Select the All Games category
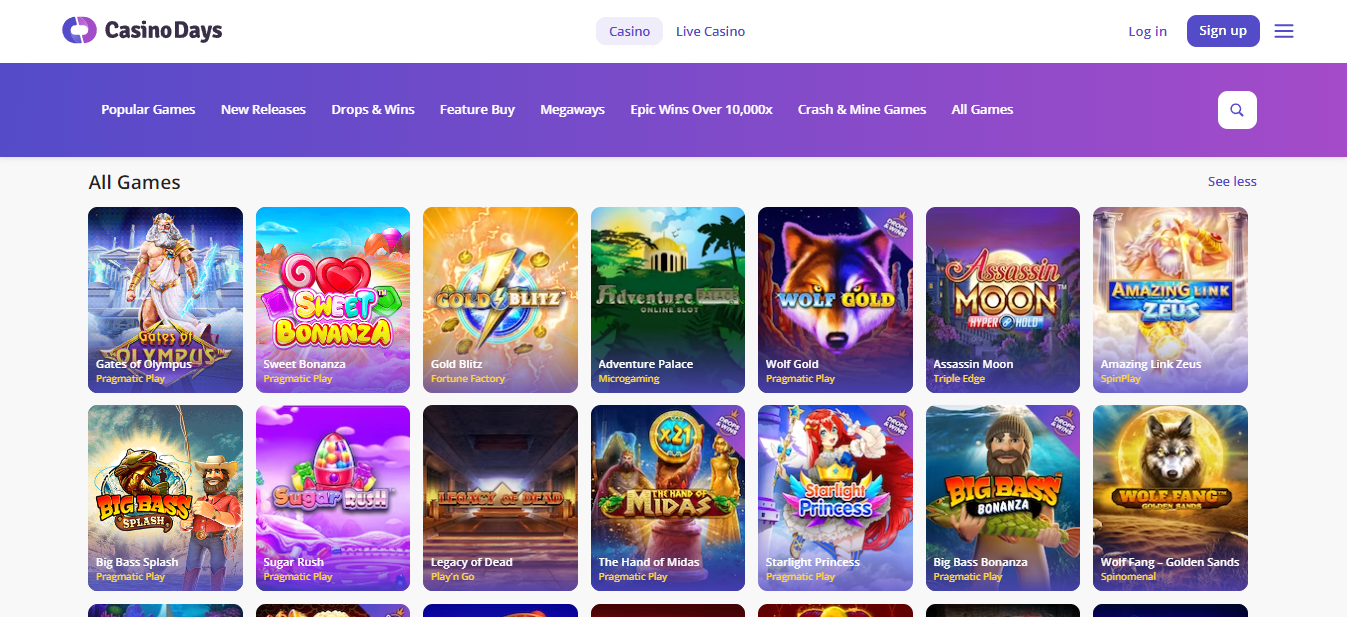 coord(982,110)
